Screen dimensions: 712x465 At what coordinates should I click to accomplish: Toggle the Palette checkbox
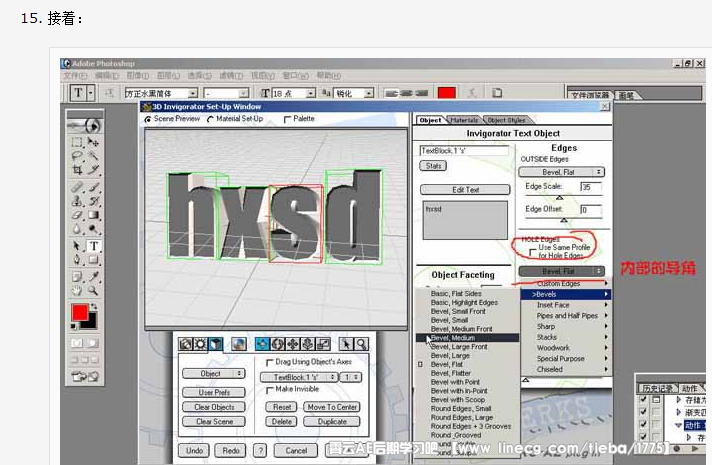pos(287,119)
